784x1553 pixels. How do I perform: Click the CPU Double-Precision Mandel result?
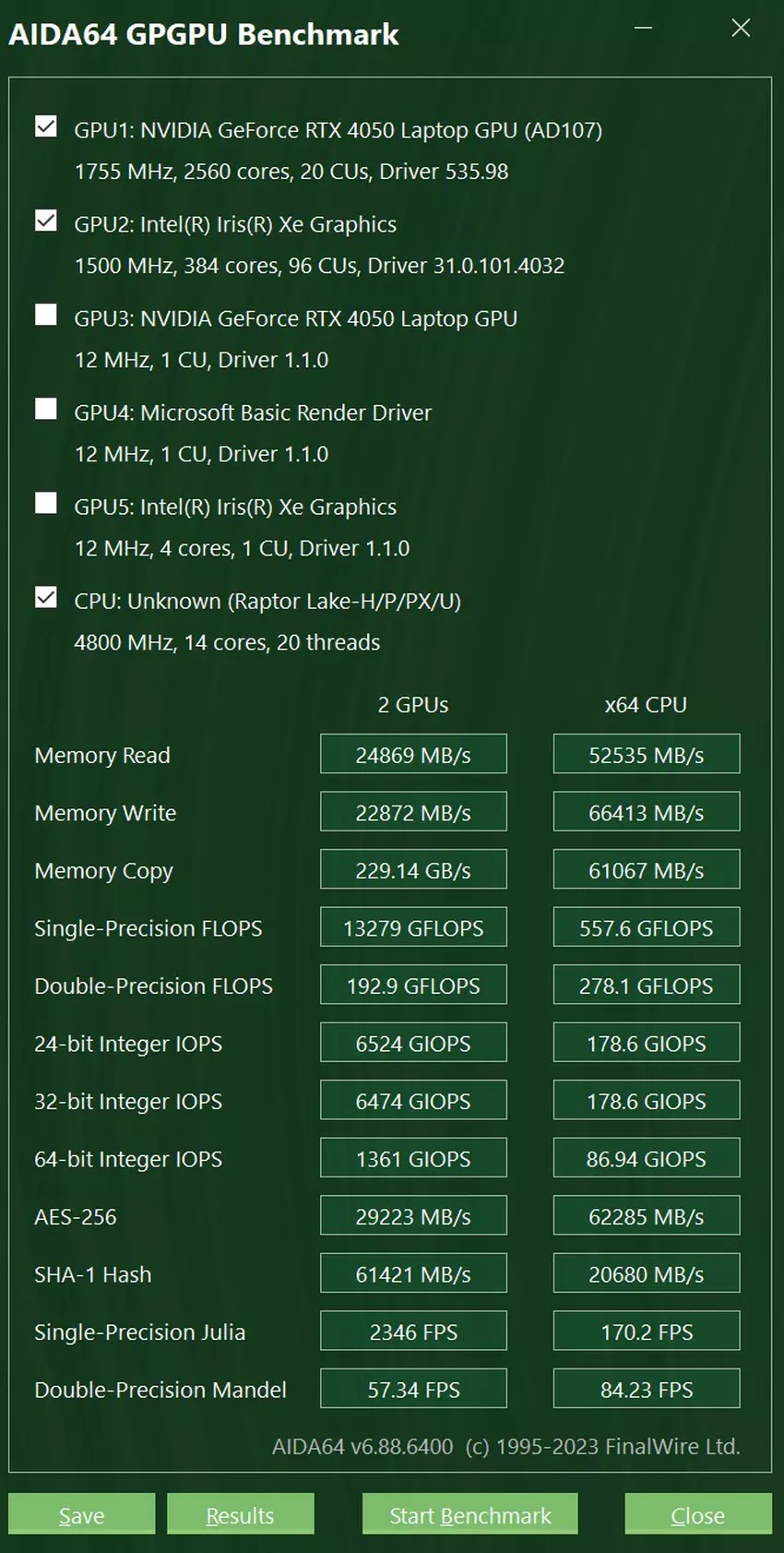click(646, 1390)
